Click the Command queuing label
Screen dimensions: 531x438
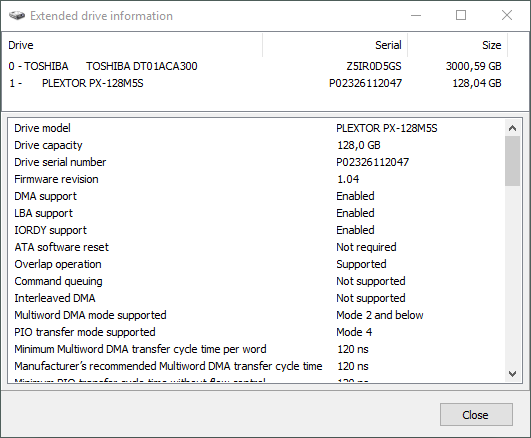58,281
